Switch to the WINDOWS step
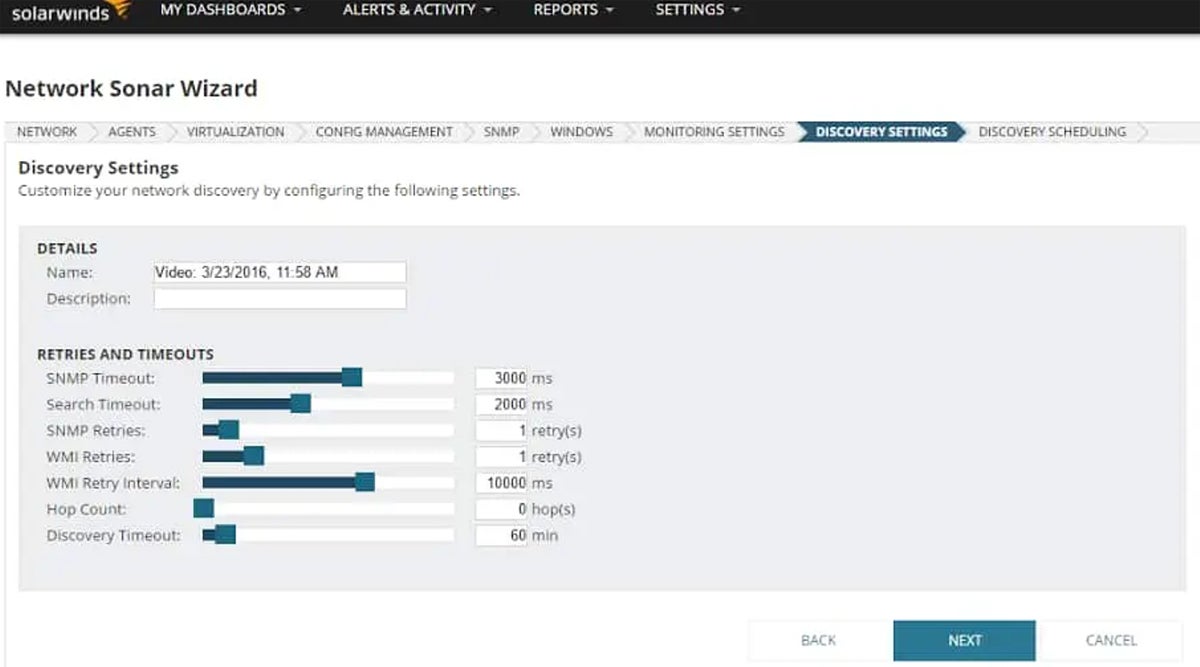Screen dimensions: 1200x667 coord(581,131)
